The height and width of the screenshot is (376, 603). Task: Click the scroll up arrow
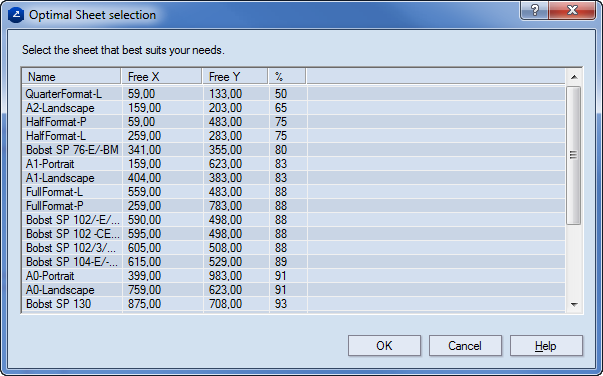574,77
